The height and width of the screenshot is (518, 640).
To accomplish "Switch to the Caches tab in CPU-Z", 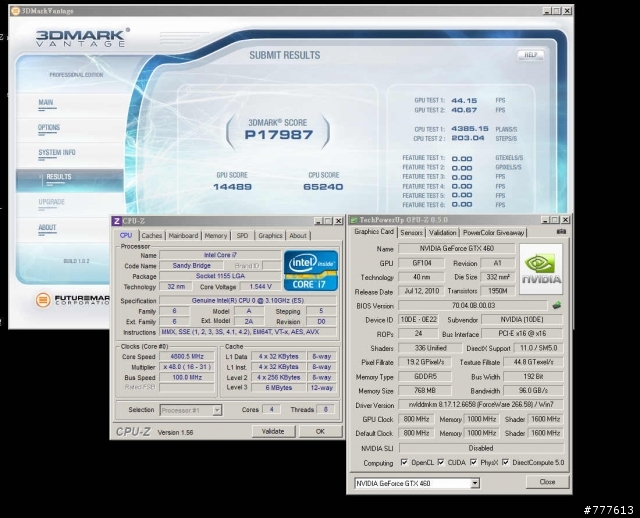I will point(152,236).
